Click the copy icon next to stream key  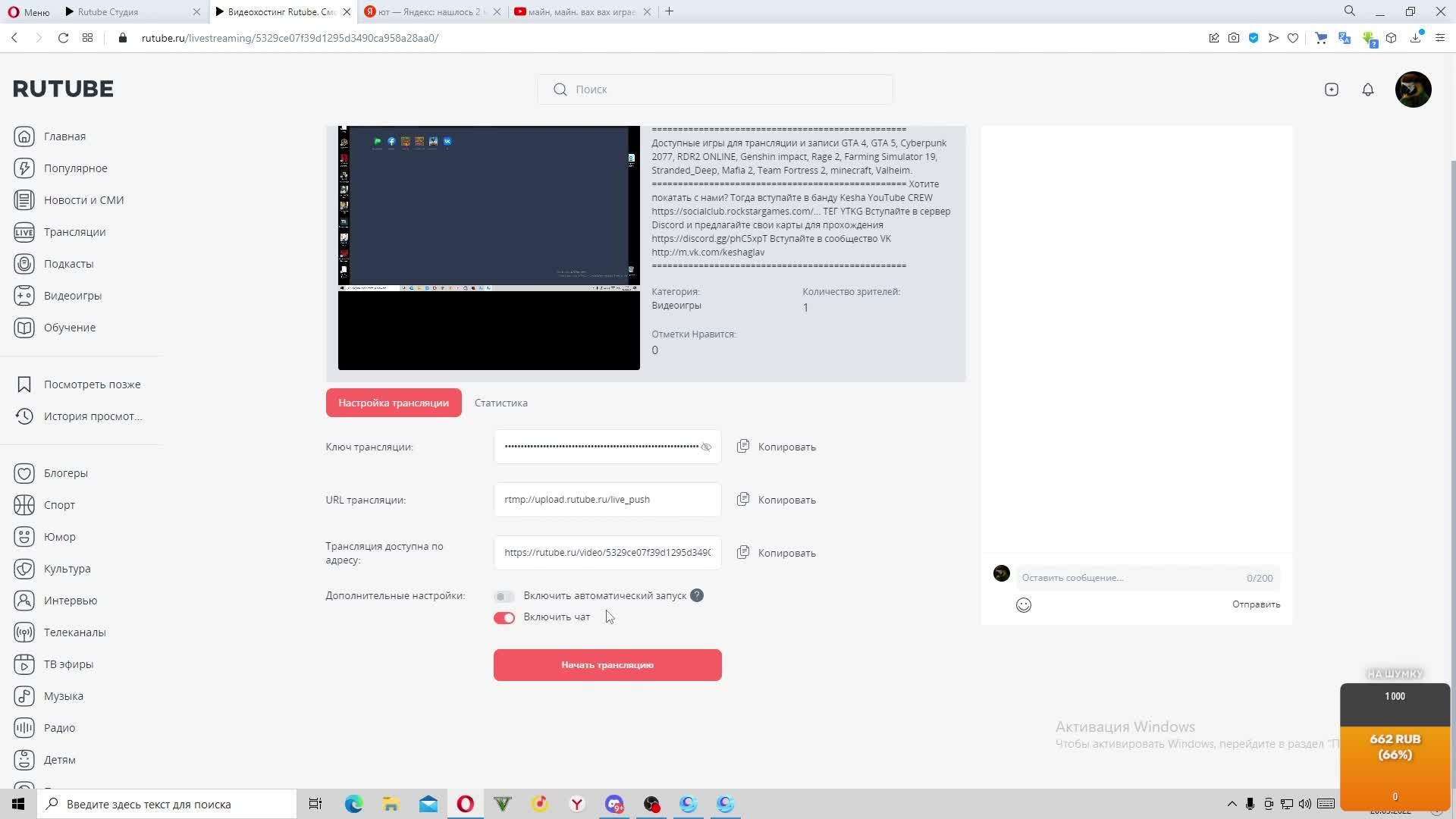tap(743, 446)
